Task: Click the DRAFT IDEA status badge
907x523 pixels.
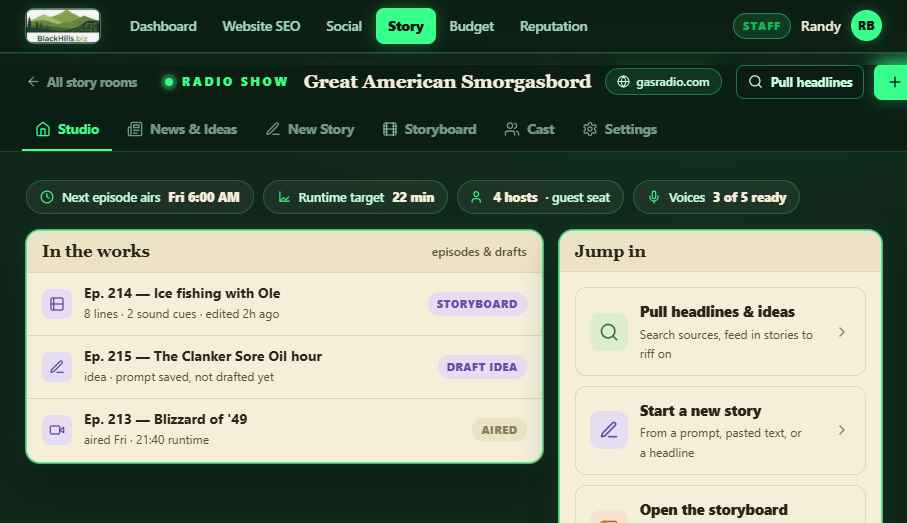Action: pyautogui.click(x=482, y=367)
